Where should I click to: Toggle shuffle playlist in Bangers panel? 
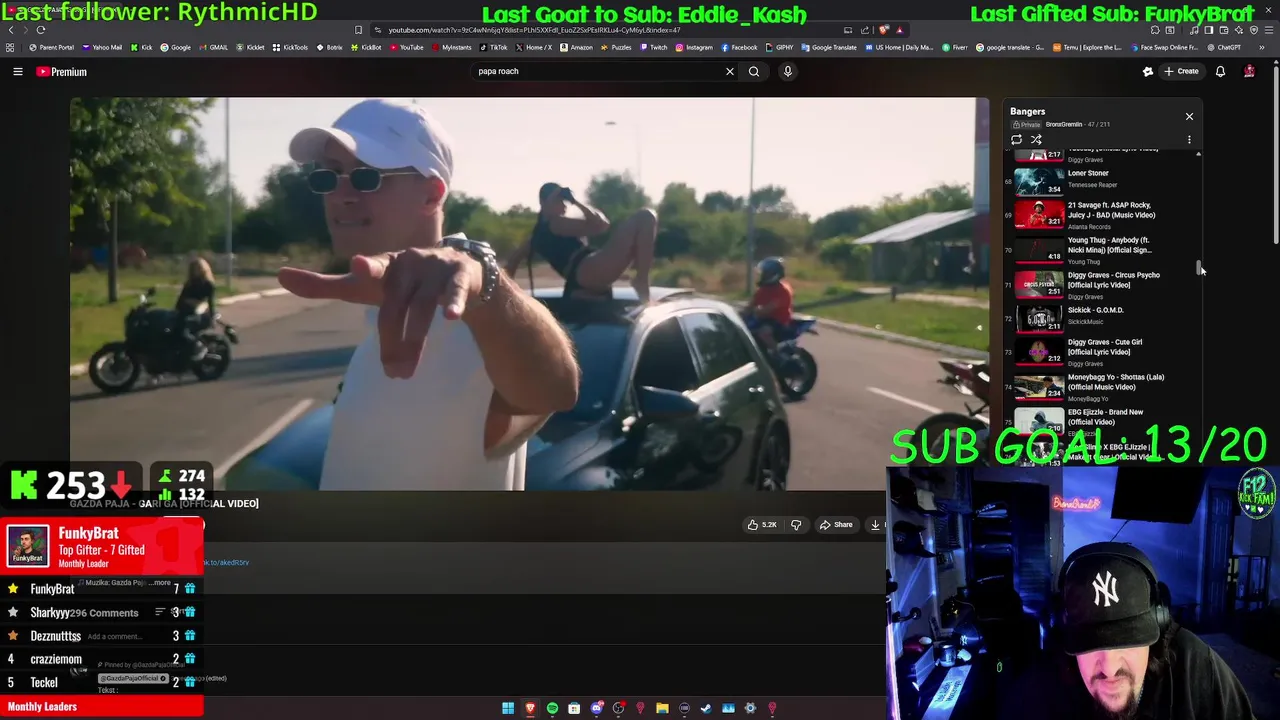(1036, 140)
